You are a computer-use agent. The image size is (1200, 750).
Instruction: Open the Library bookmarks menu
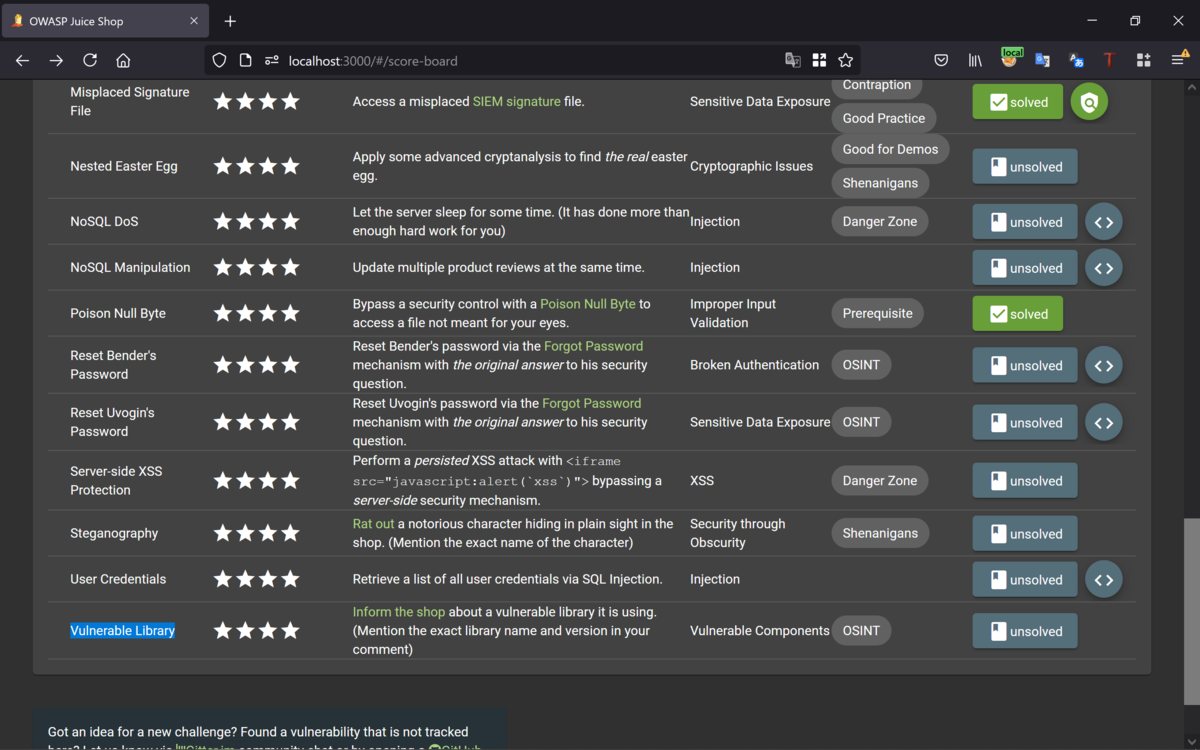pyautogui.click(x=975, y=60)
